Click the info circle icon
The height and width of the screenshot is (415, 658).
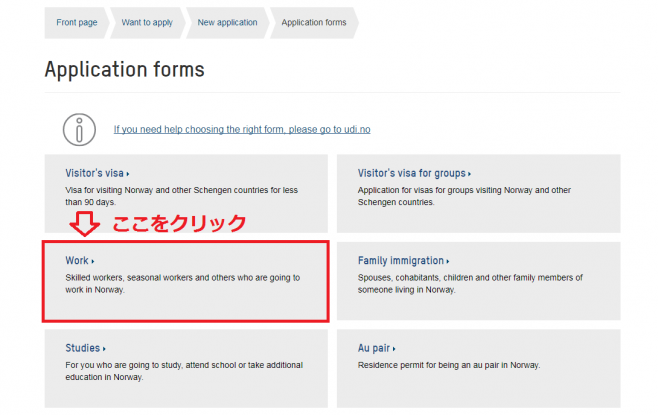point(78,129)
